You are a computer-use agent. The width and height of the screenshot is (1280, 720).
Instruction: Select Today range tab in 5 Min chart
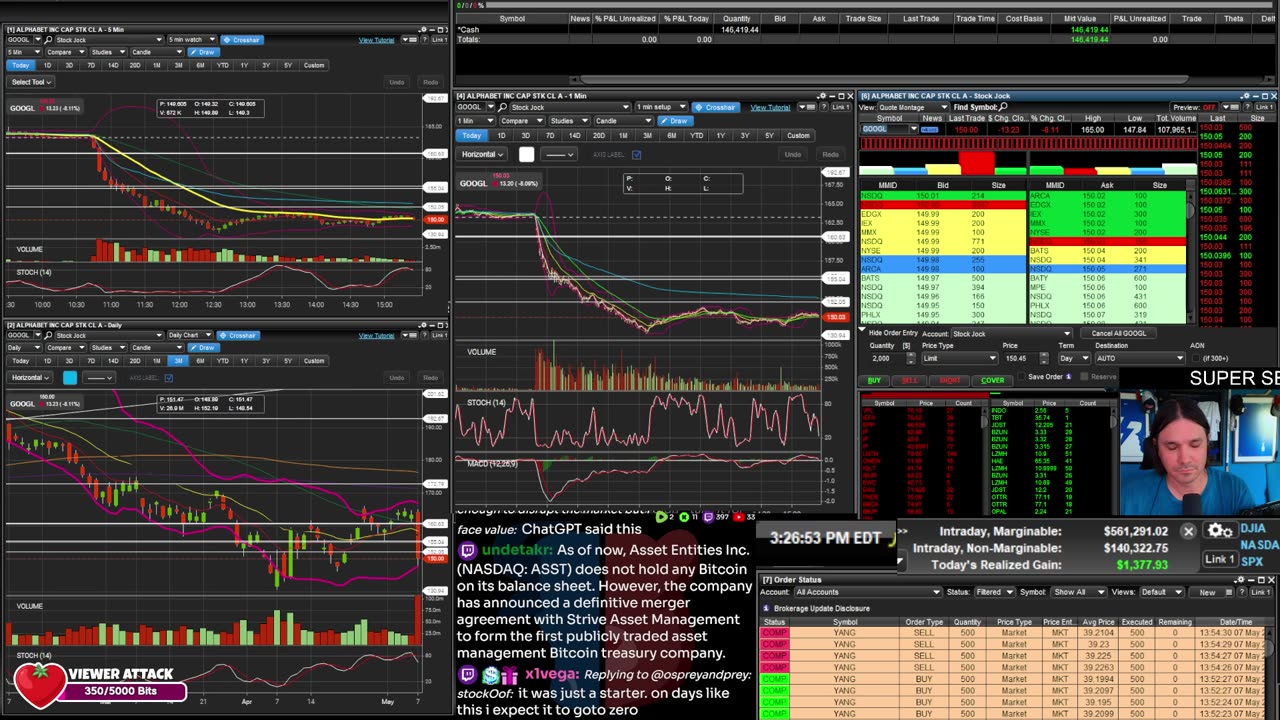tap(20, 65)
